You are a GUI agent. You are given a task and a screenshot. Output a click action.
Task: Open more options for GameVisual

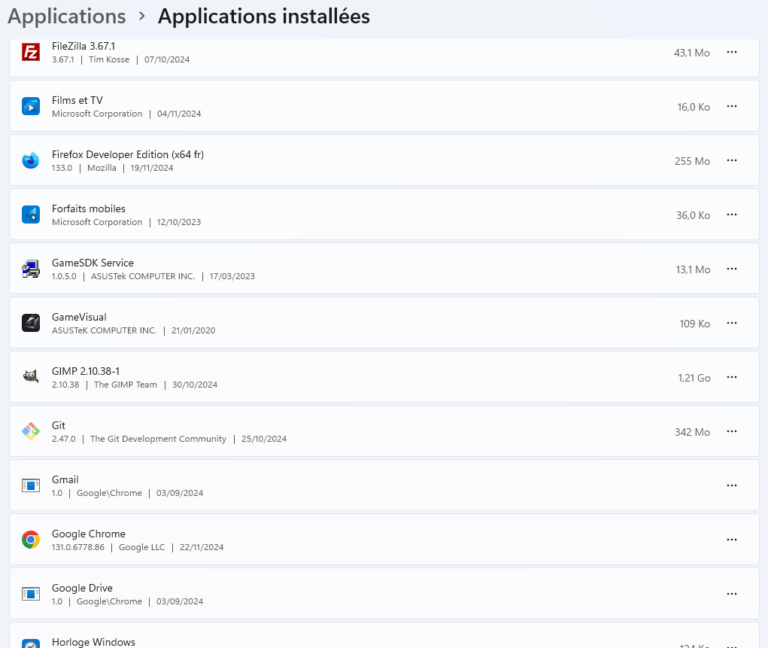point(732,323)
